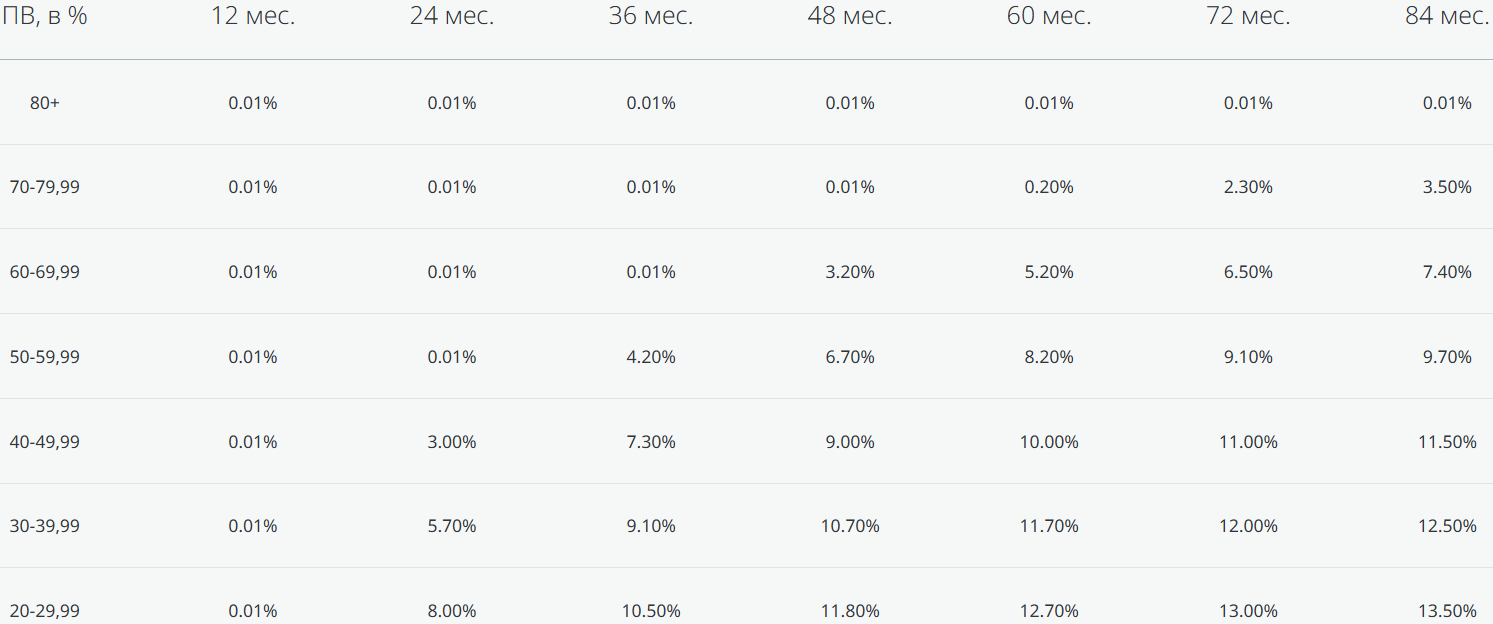Click the '12 мес.' column header

(253, 16)
